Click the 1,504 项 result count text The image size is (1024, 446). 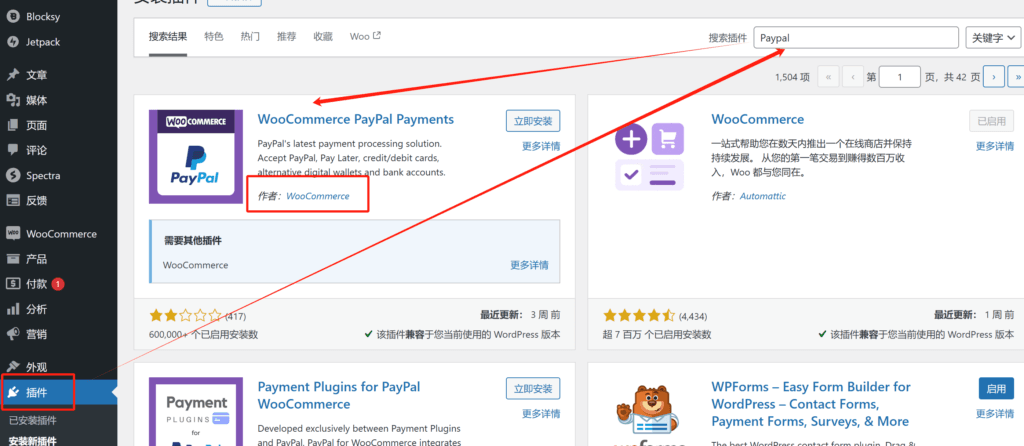coord(792,77)
